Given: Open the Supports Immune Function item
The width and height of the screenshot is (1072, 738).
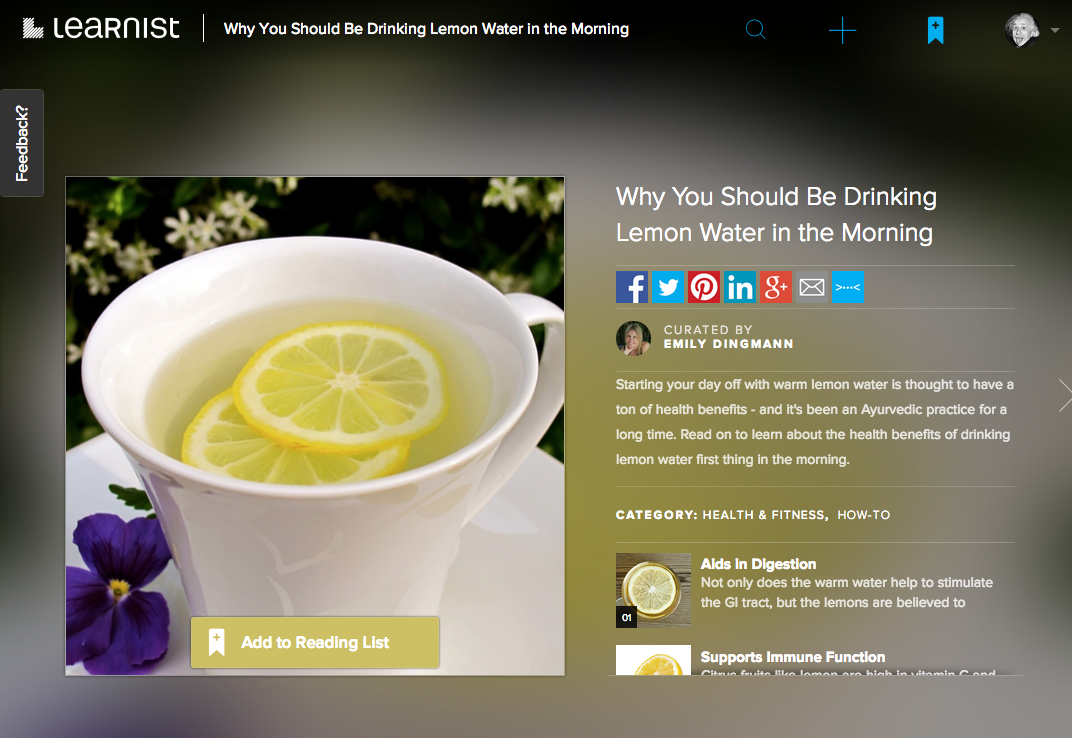Looking at the screenshot, I should [792, 657].
